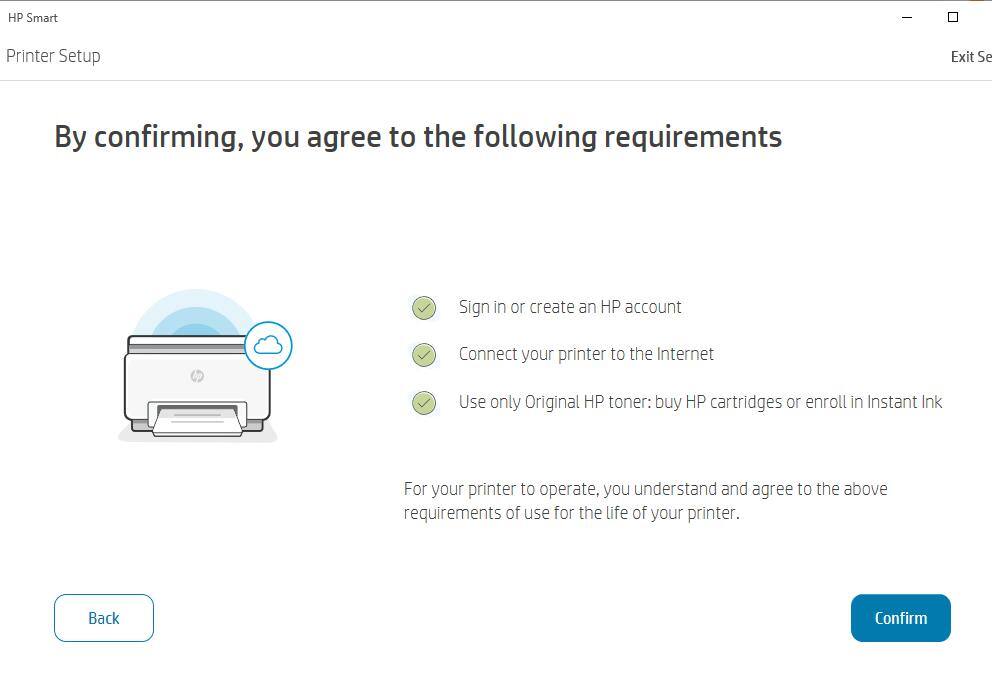
Task: Select the agreement text about printer lifetime requirements
Action: 644,500
